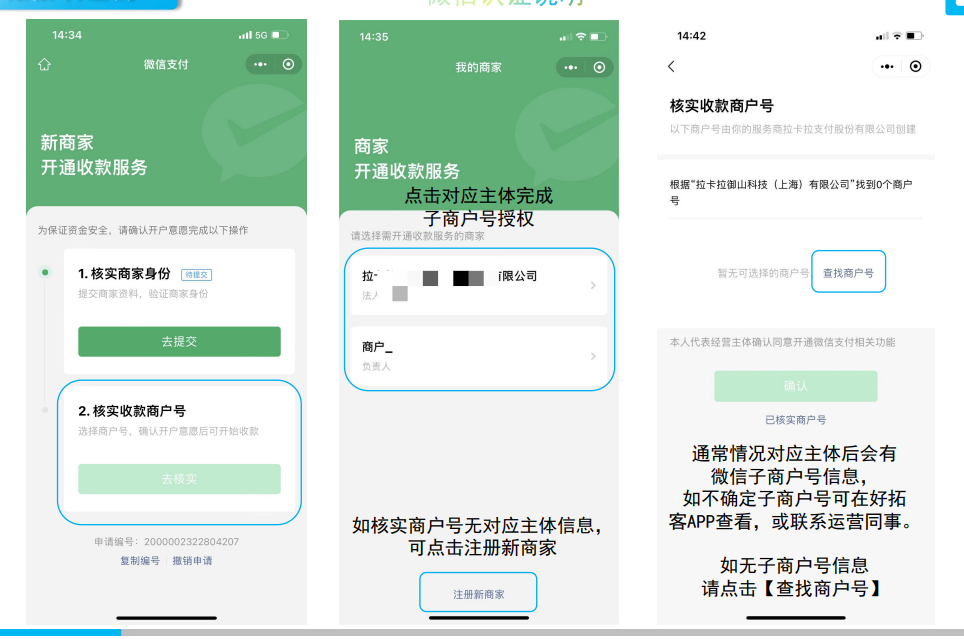The width and height of the screenshot is (964, 639).
Task: Tap the close target icon in 微信支付 screen
Action: pos(288,65)
